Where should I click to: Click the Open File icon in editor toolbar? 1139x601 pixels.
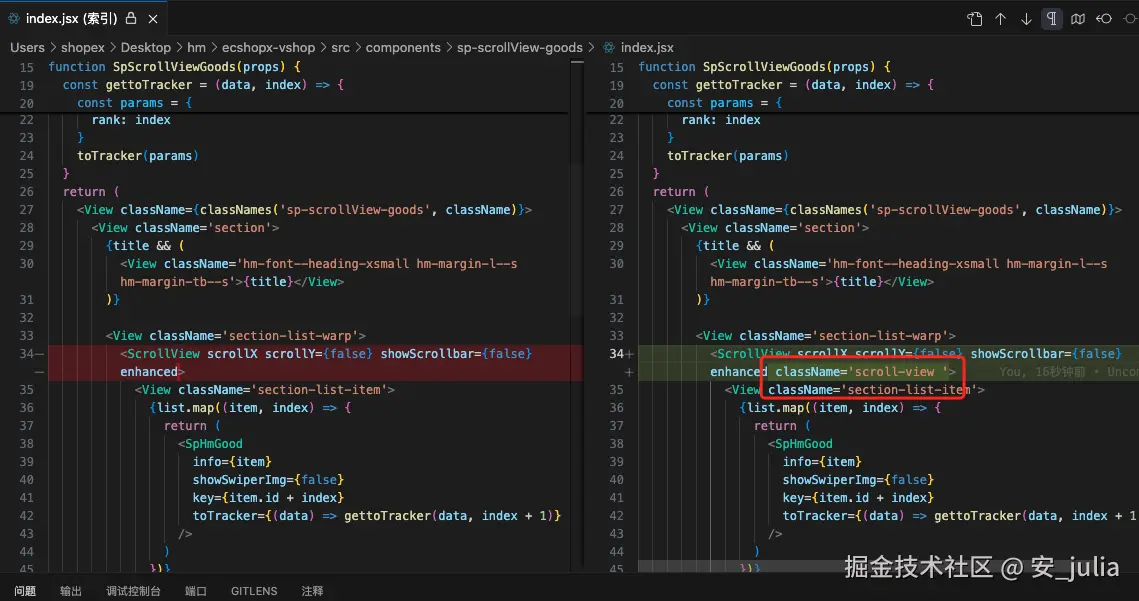point(974,19)
